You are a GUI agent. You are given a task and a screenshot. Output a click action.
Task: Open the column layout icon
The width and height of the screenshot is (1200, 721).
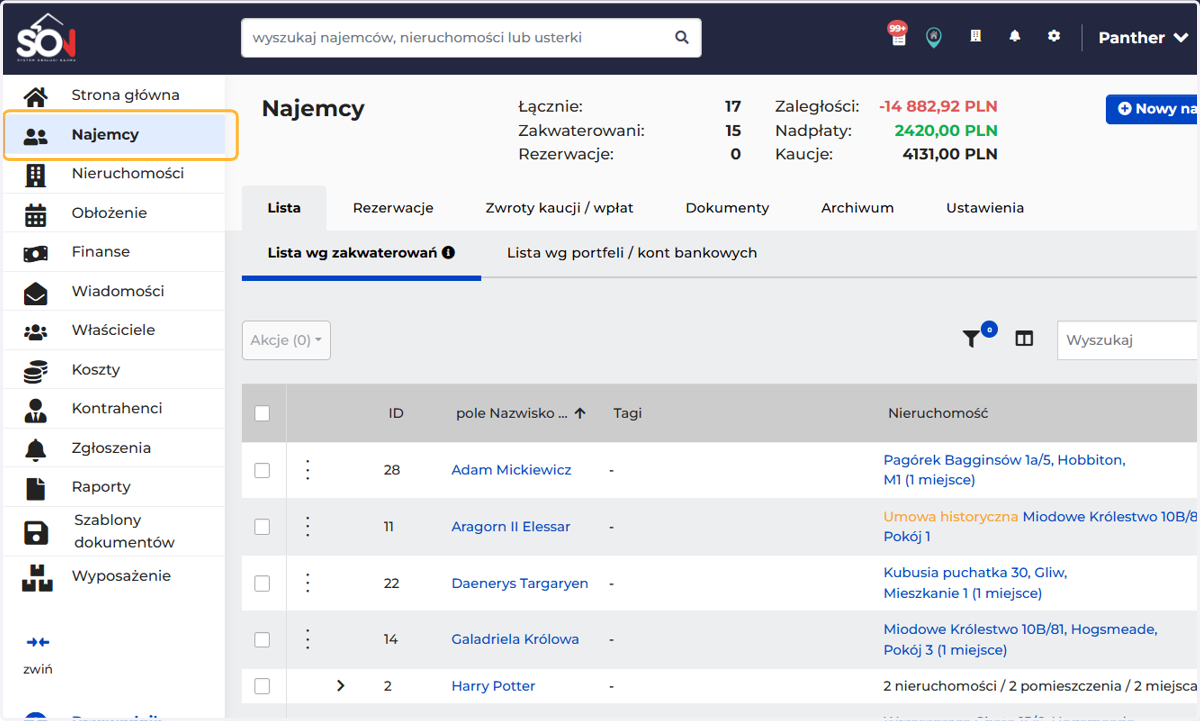click(x=1024, y=339)
